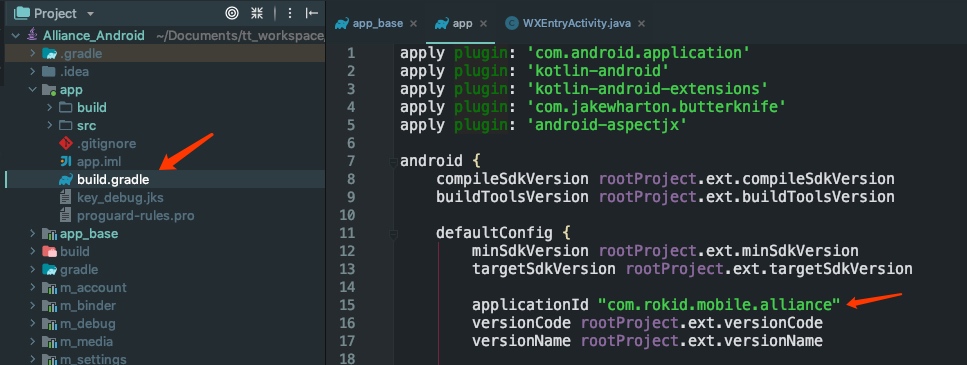Screen dimensions: 967x365
Task: Select proguard-rules.pro file
Action: pyautogui.click(x=135, y=216)
